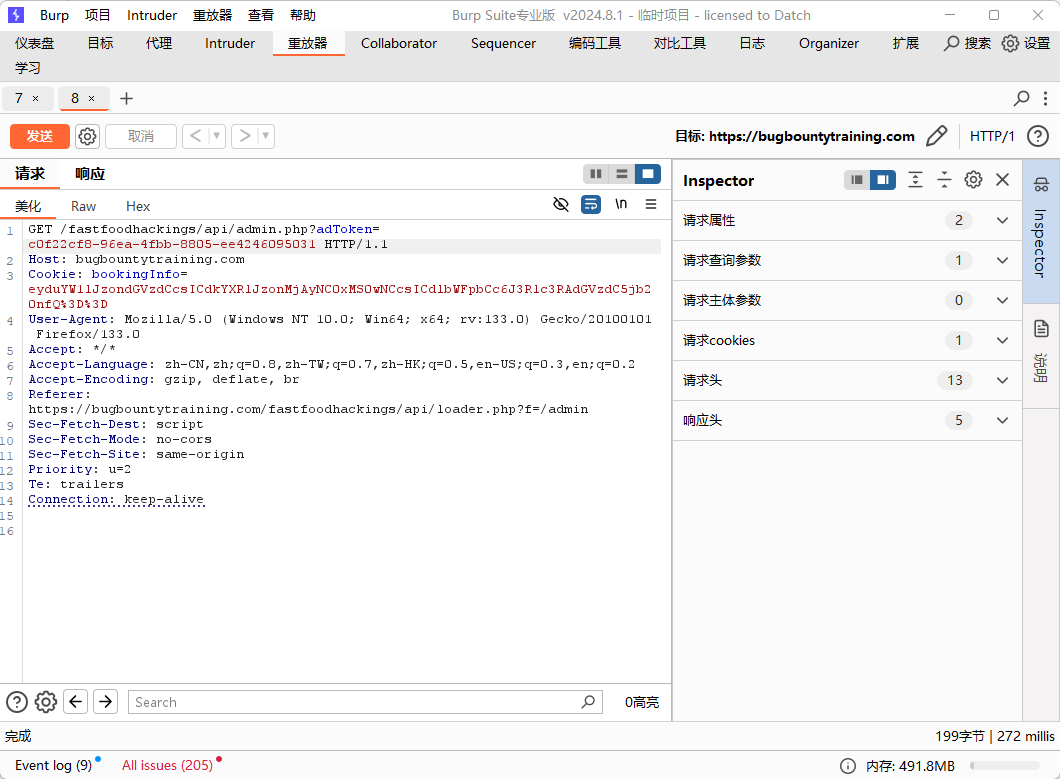Switch to the 响应 tab
The image size is (1060, 779).
tap(90, 174)
